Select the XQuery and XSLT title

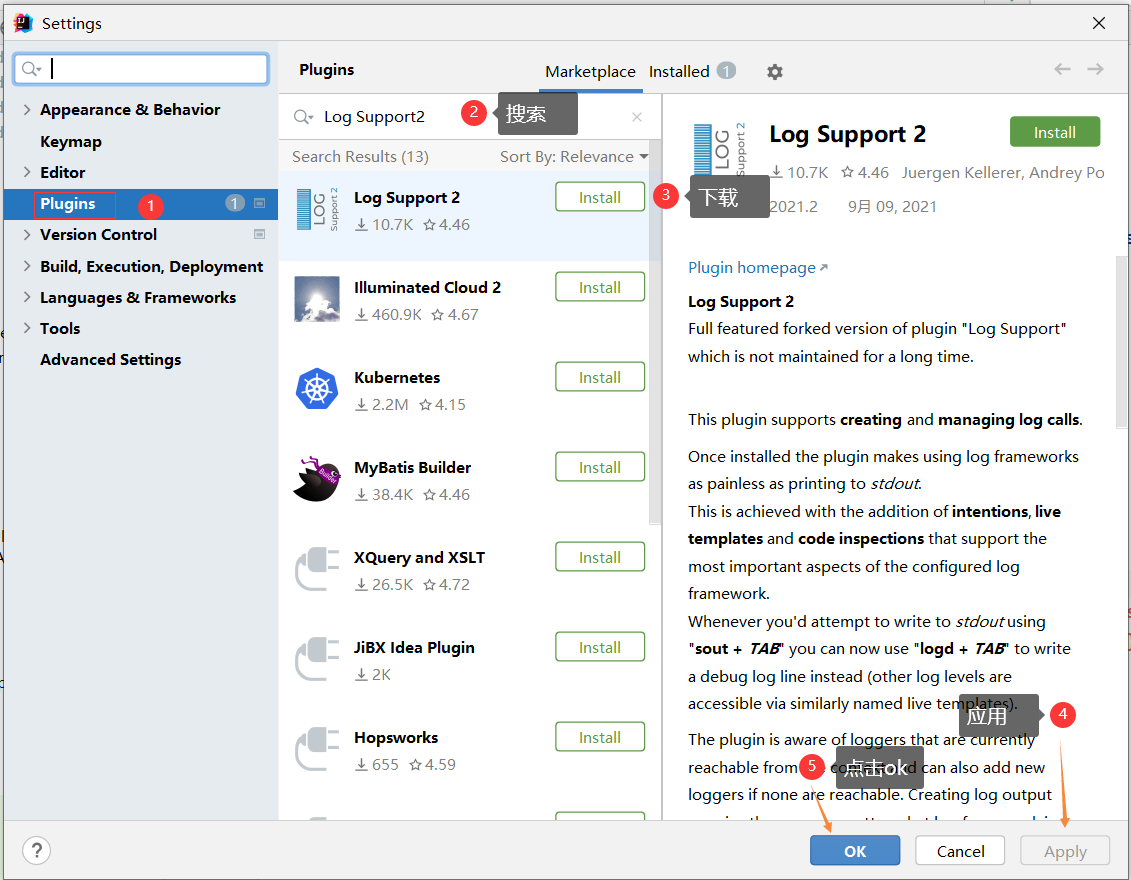point(419,557)
